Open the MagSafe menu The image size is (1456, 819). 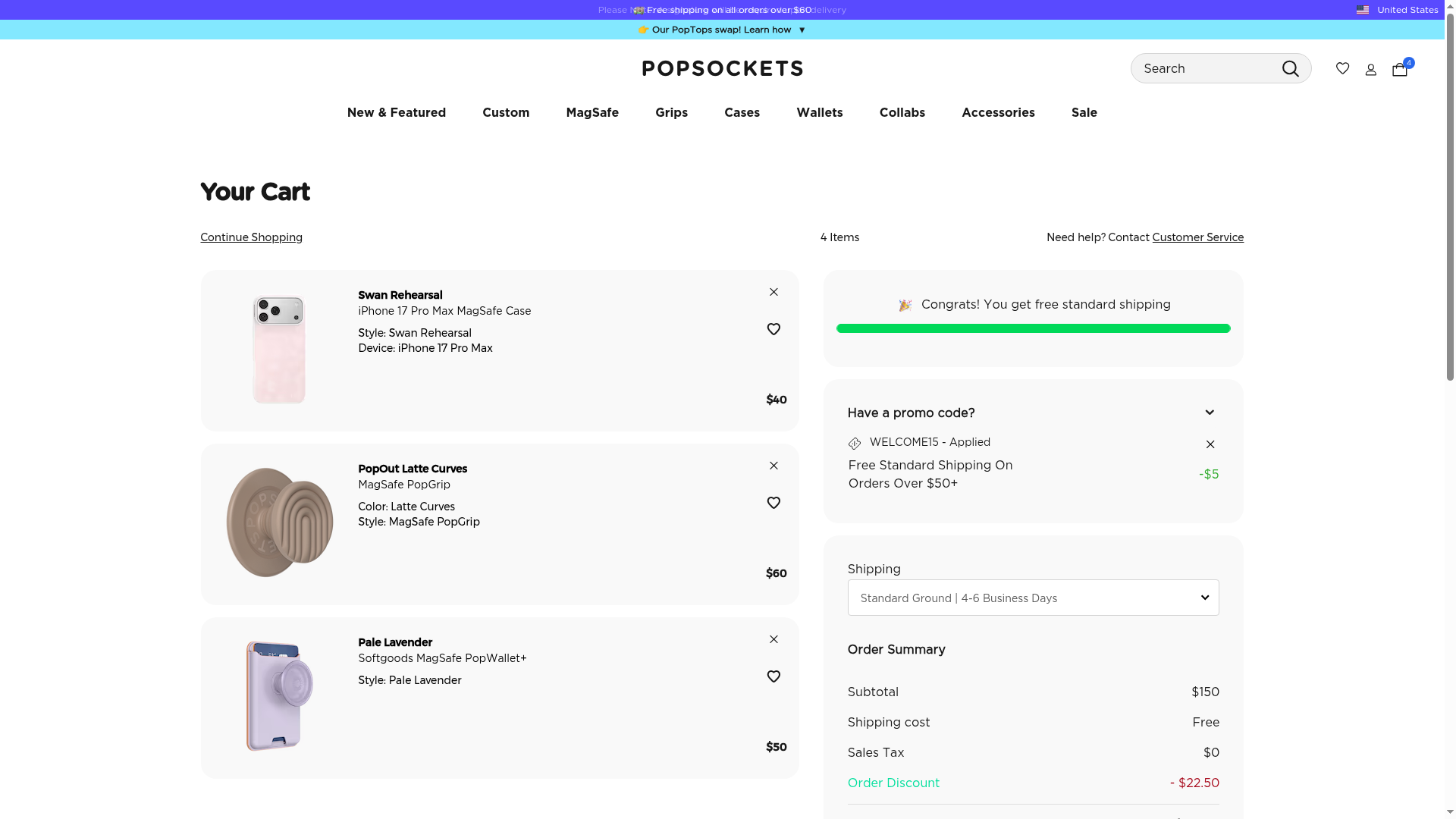coord(591,112)
